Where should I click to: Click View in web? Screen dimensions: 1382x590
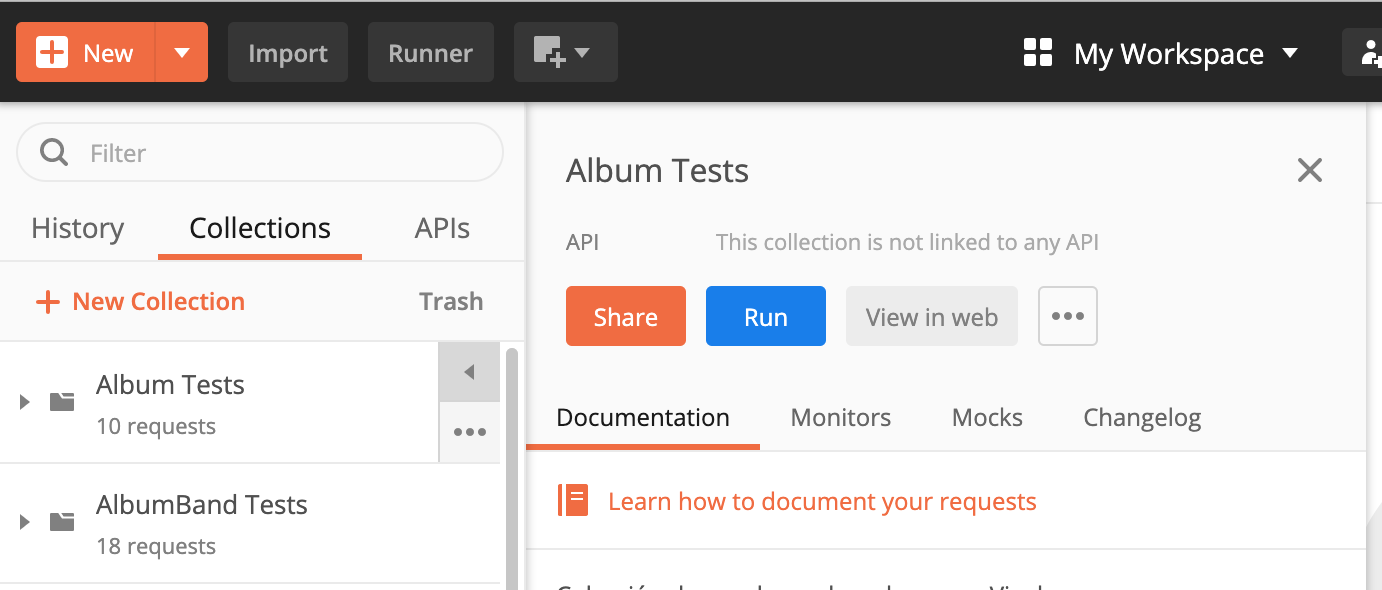tap(932, 316)
